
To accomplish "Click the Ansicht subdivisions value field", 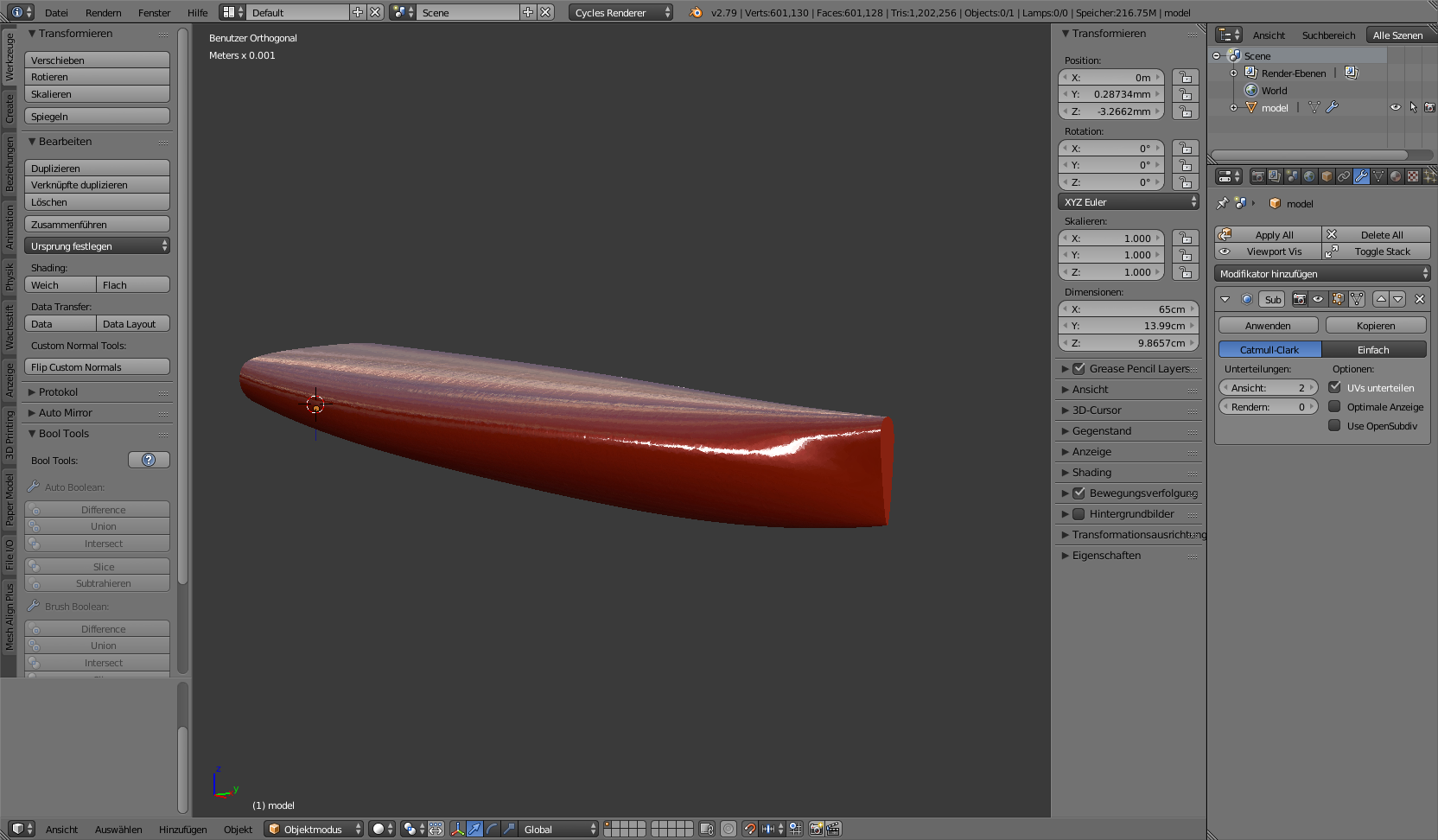I will click(x=1268, y=388).
